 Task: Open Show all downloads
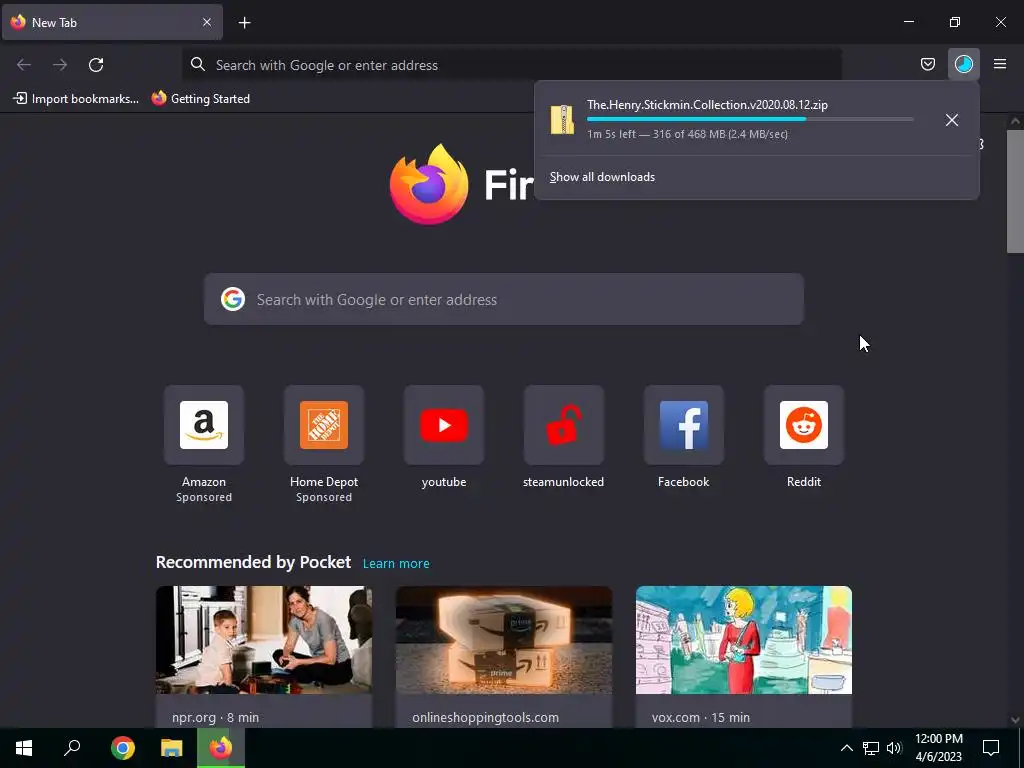(x=602, y=177)
